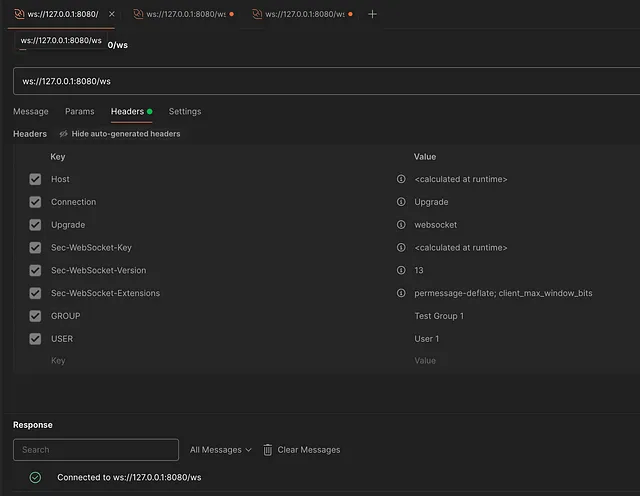Click the info icon beside Host header
Viewport: 640px width, 496px height.
(x=401, y=179)
